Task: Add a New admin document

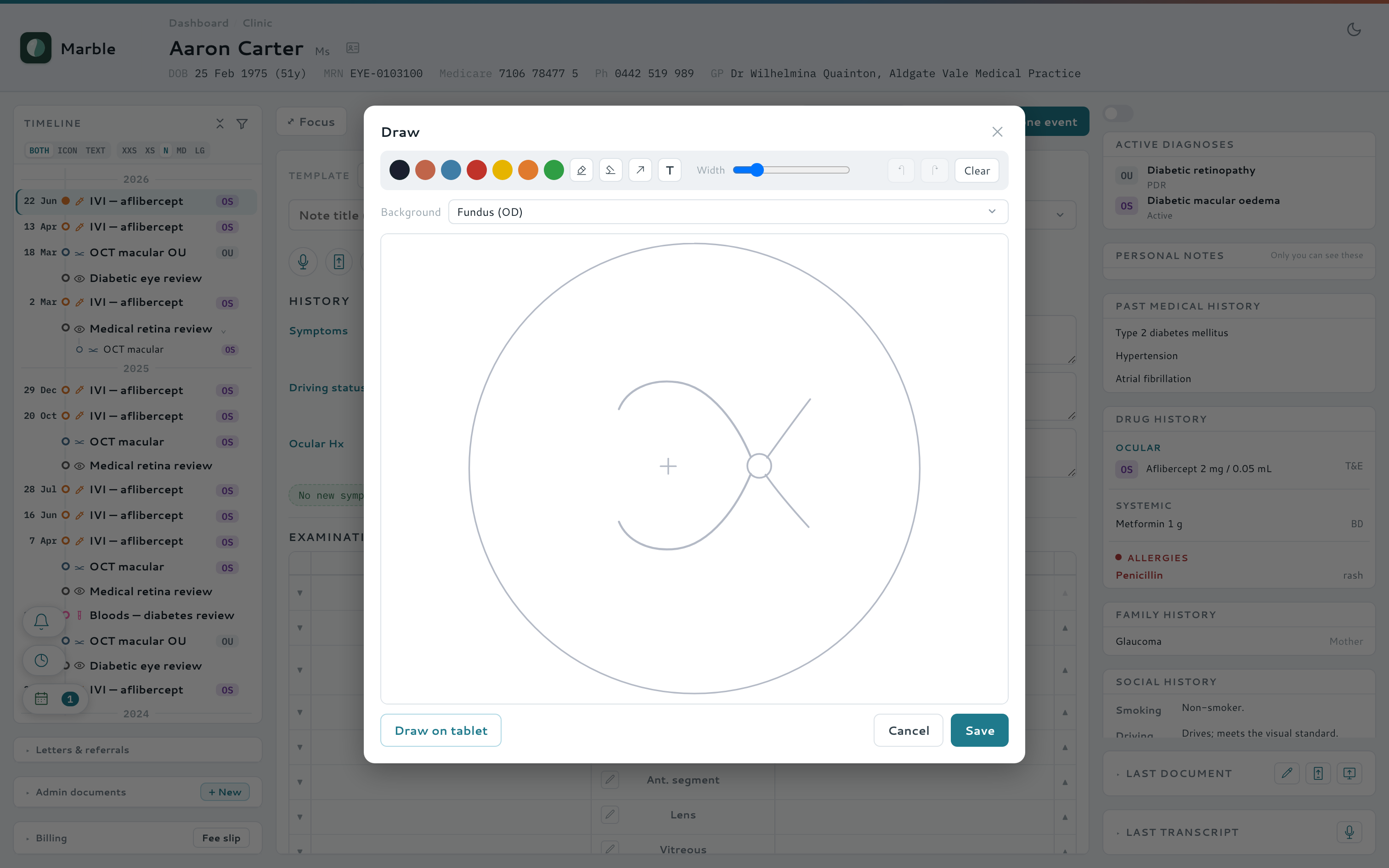Action: point(225,792)
